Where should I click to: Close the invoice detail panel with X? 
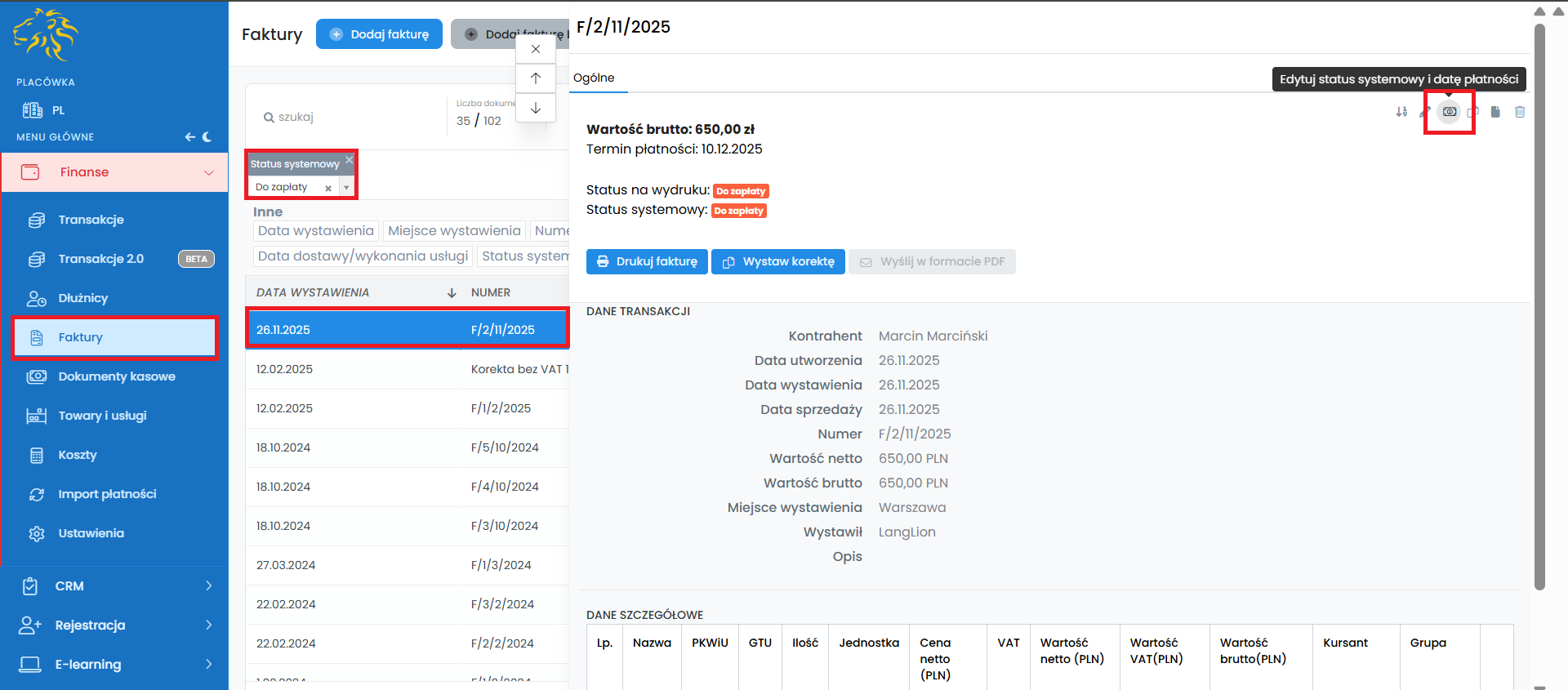(536, 49)
